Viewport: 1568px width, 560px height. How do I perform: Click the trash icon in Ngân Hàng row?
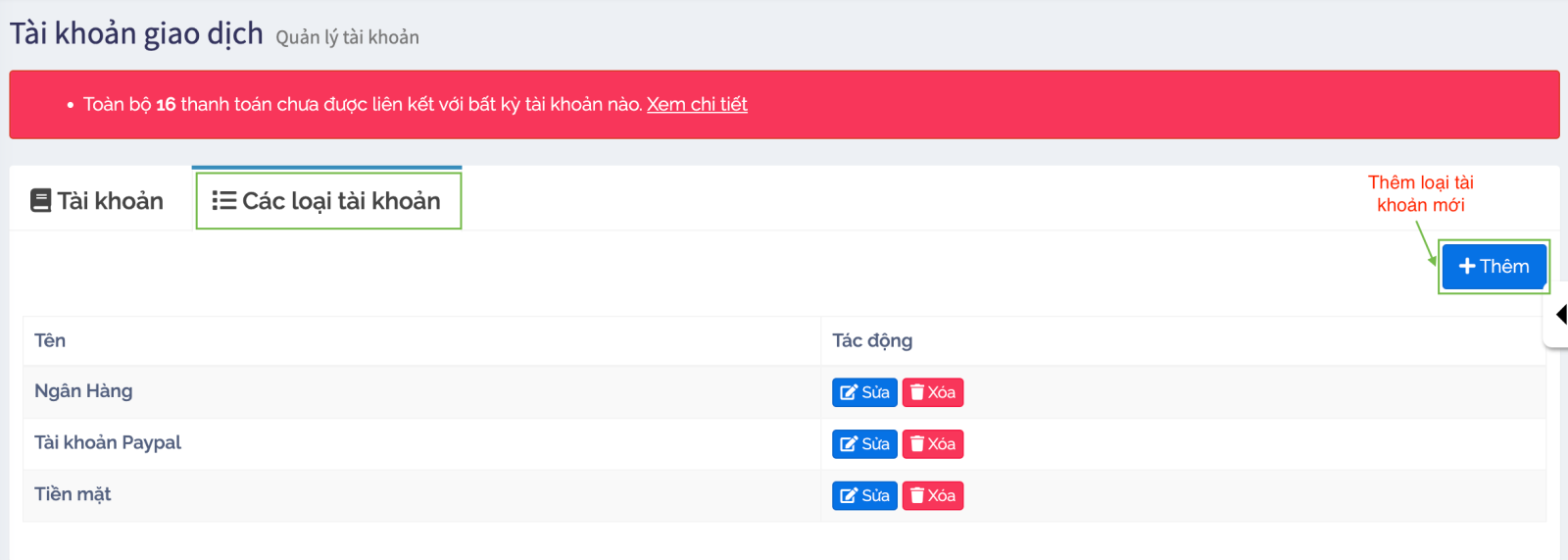pyautogui.click(x=917, y=392)
